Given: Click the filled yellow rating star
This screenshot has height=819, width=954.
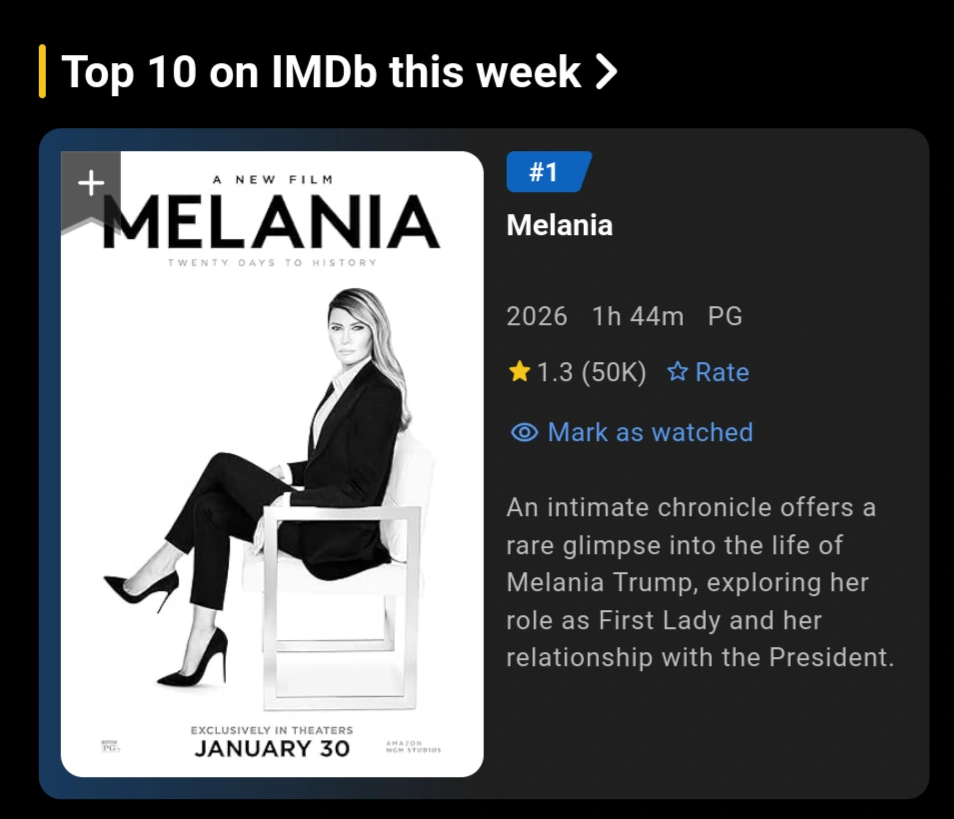Looking at the screenshot, I should pos(521,371).
